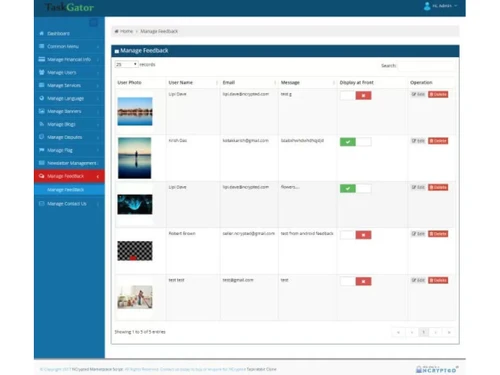The height and width of the screenshot is (375, 500).
Task: Click the Manage Disputes sidebar icon
Action: click(42, 137)
